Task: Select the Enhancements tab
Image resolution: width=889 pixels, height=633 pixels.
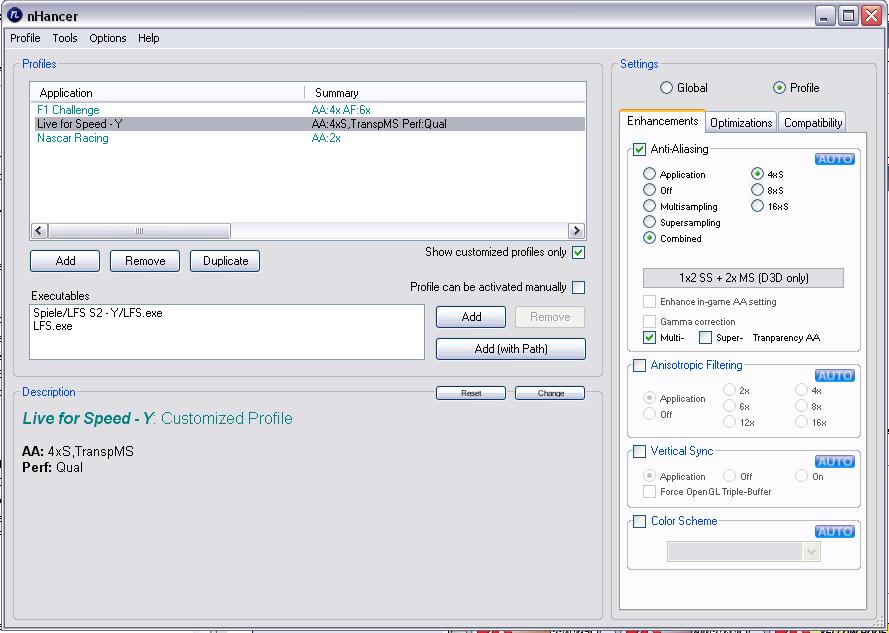Action: [662, 121]
